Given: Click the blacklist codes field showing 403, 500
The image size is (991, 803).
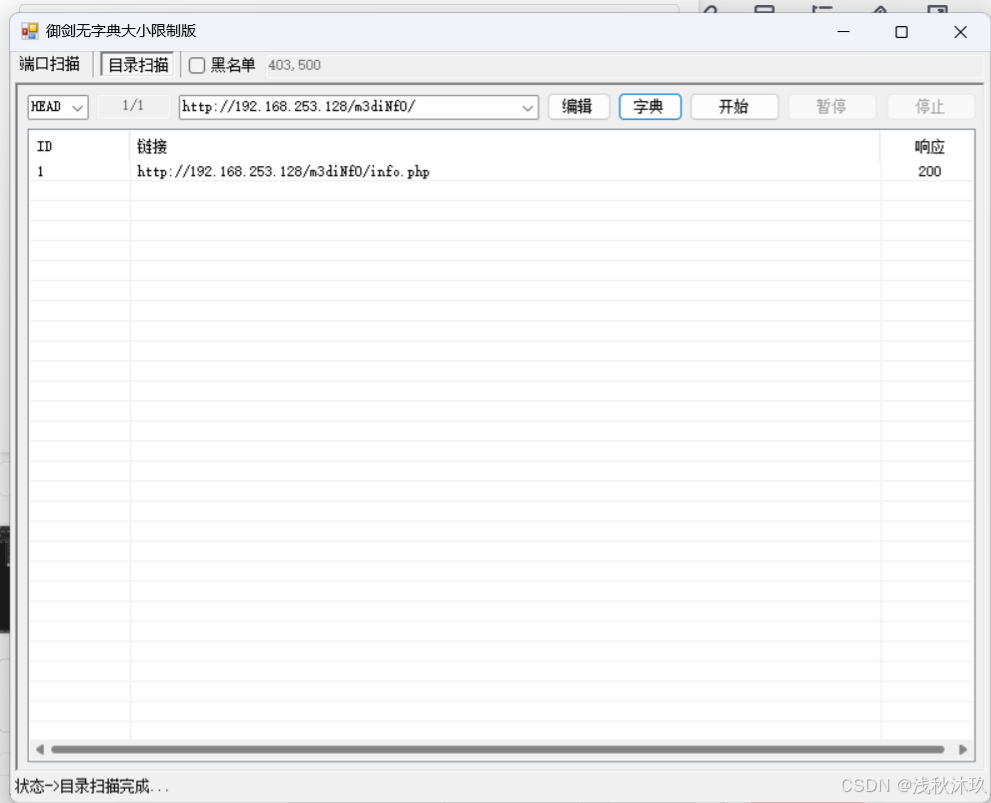Looking at the screenshot, I should click(x=623, y=65).
